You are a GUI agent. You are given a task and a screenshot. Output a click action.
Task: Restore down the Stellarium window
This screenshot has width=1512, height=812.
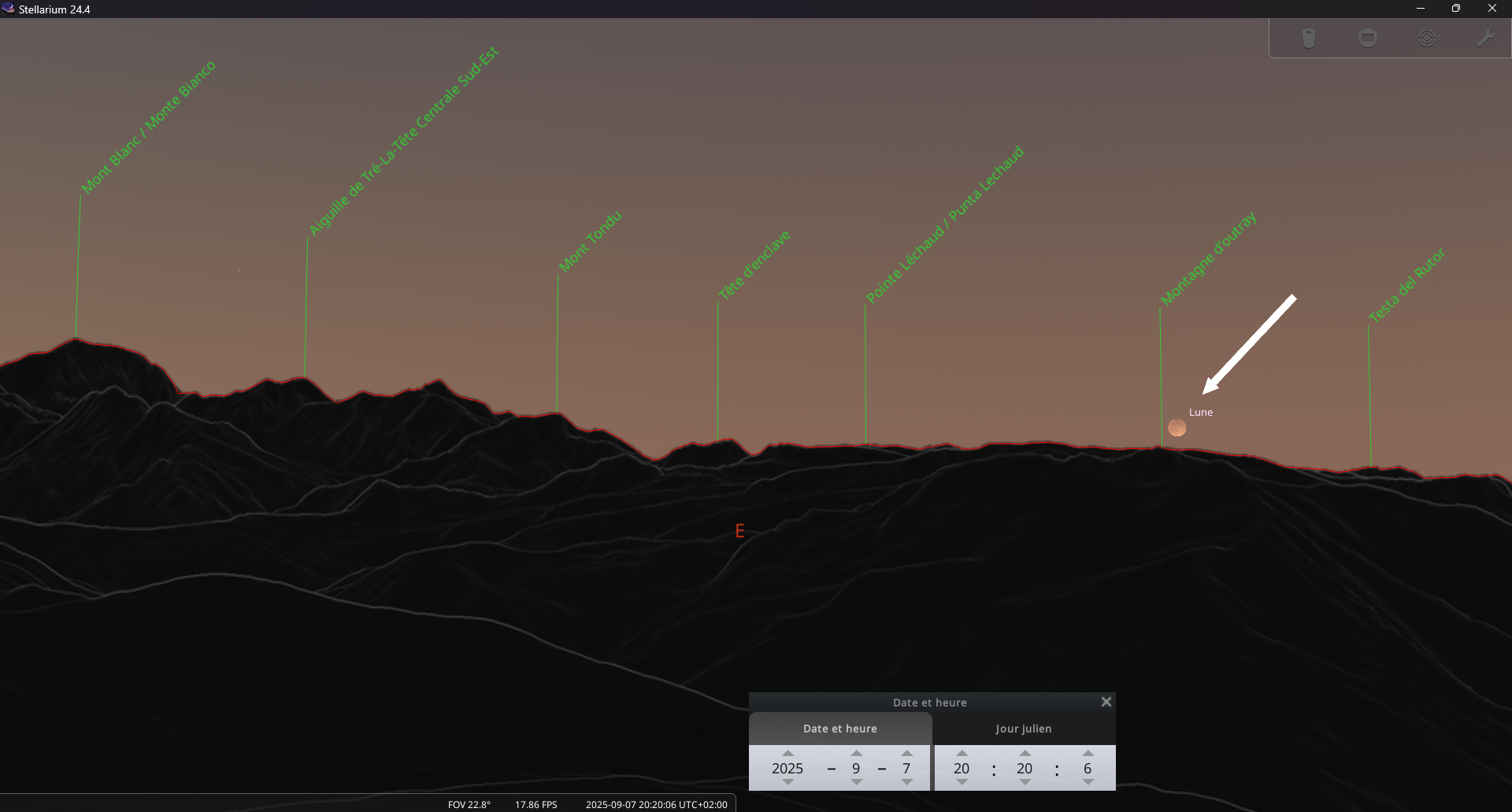(x=1456, y=9)
